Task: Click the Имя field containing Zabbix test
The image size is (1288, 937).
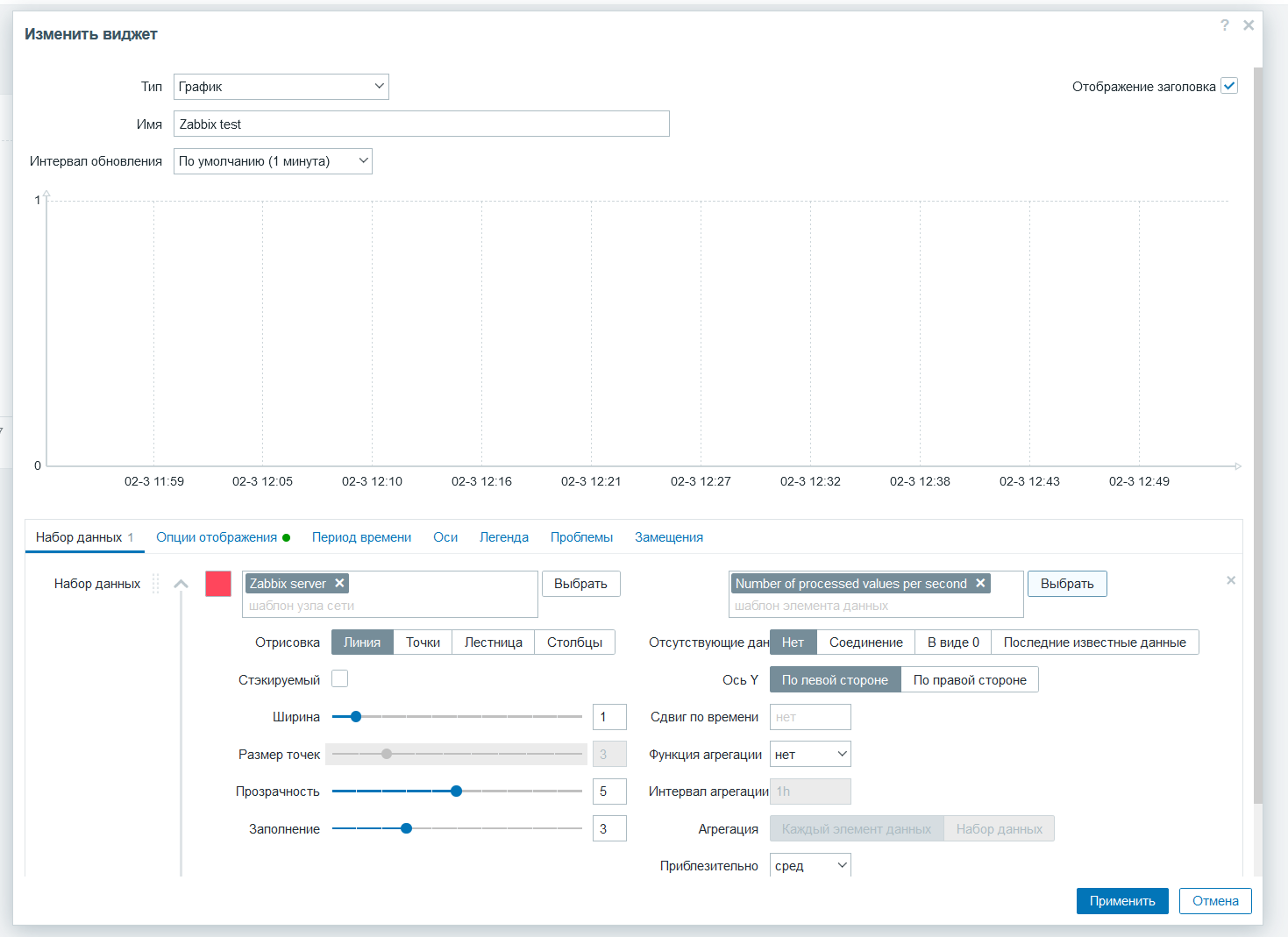Action: (421, 124)
